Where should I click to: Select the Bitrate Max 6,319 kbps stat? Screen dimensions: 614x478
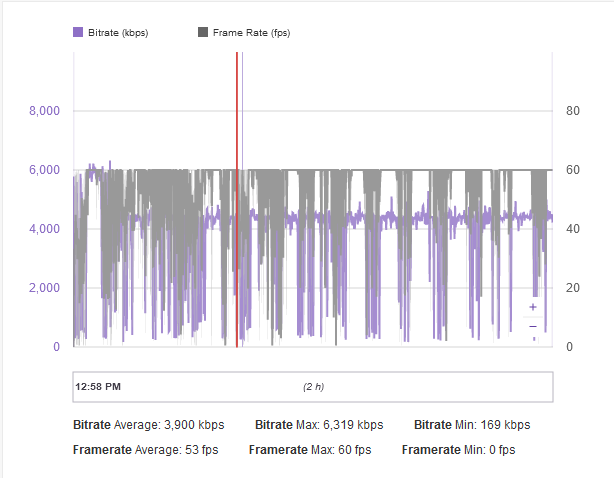pos(319,425)
